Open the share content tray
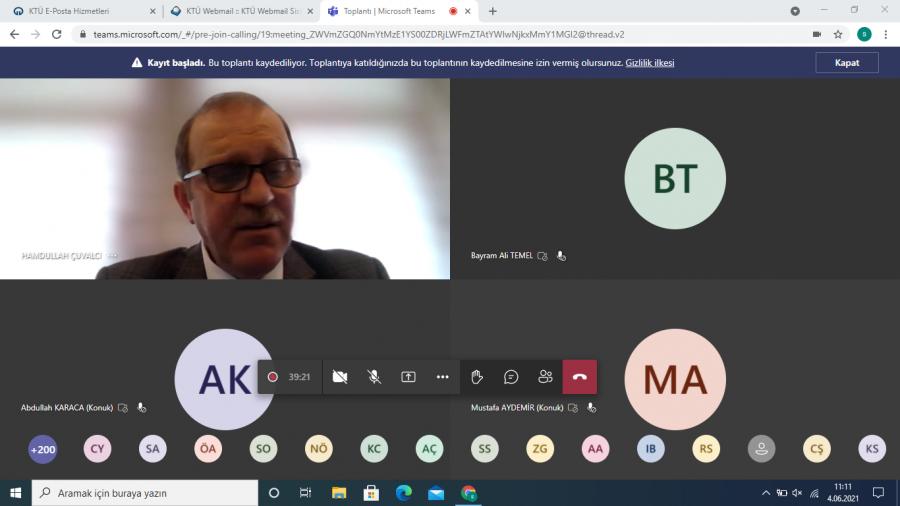This screenshot has height=506, width=900. (x=408, y=377)
